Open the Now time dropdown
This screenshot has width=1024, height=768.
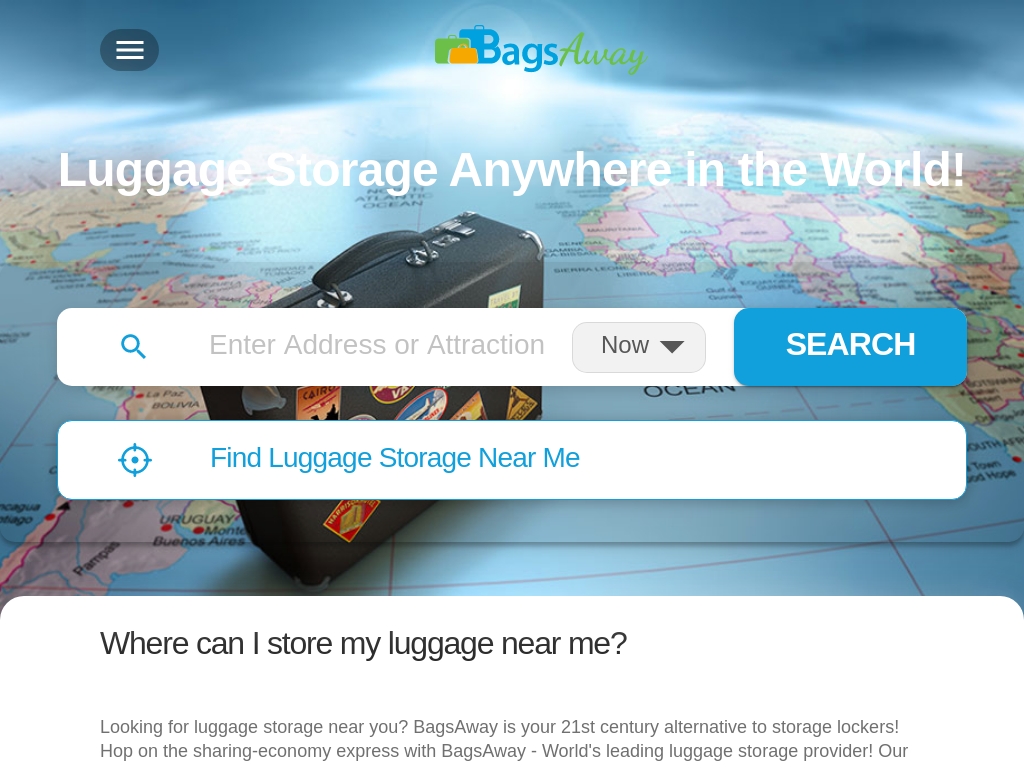639,347
